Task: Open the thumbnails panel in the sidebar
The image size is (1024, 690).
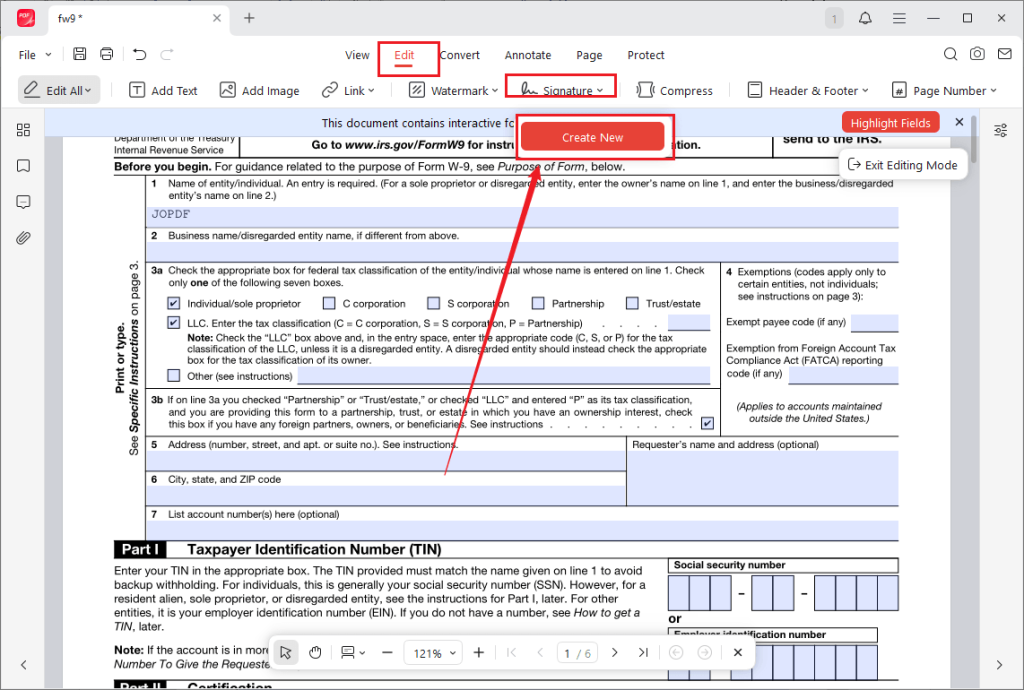Action: [x=24, y=130]
